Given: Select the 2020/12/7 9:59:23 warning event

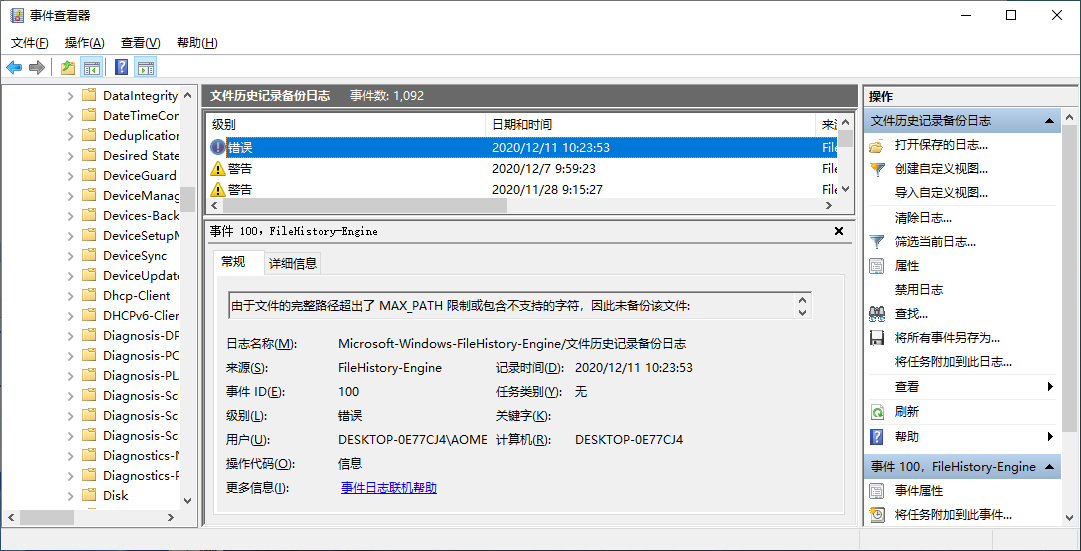Looking at the screenshot, I should pos(523,168).
